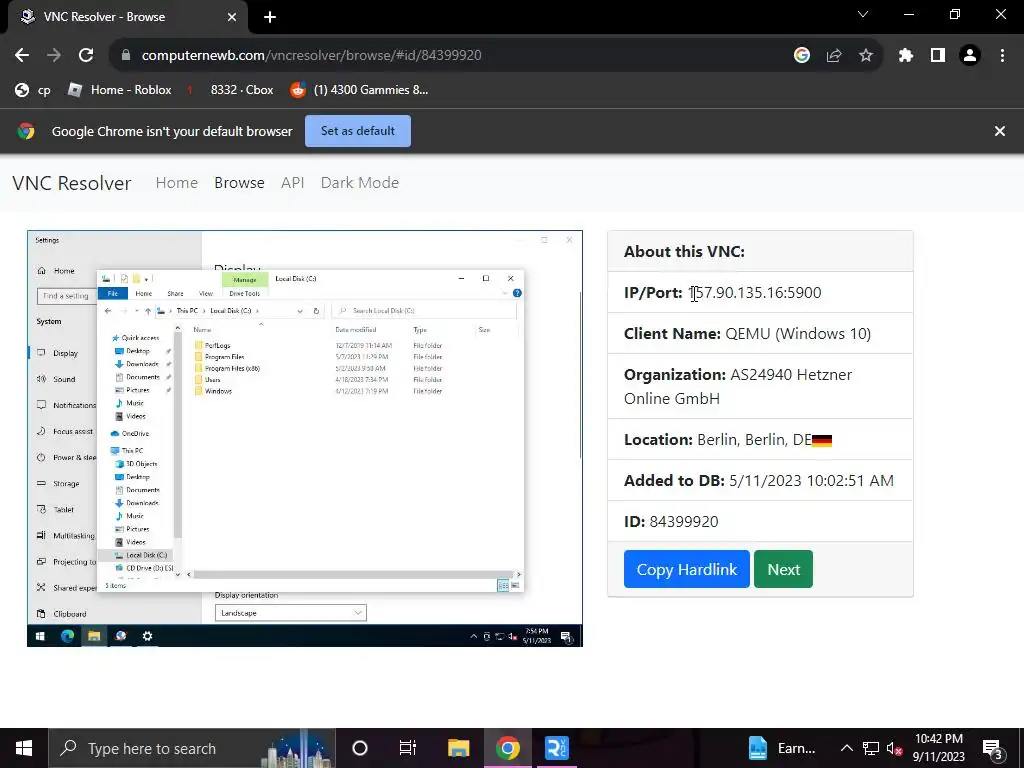1024x768 pixels.
Task: Click the Copy Hardlink button
Action: point(686,569)
